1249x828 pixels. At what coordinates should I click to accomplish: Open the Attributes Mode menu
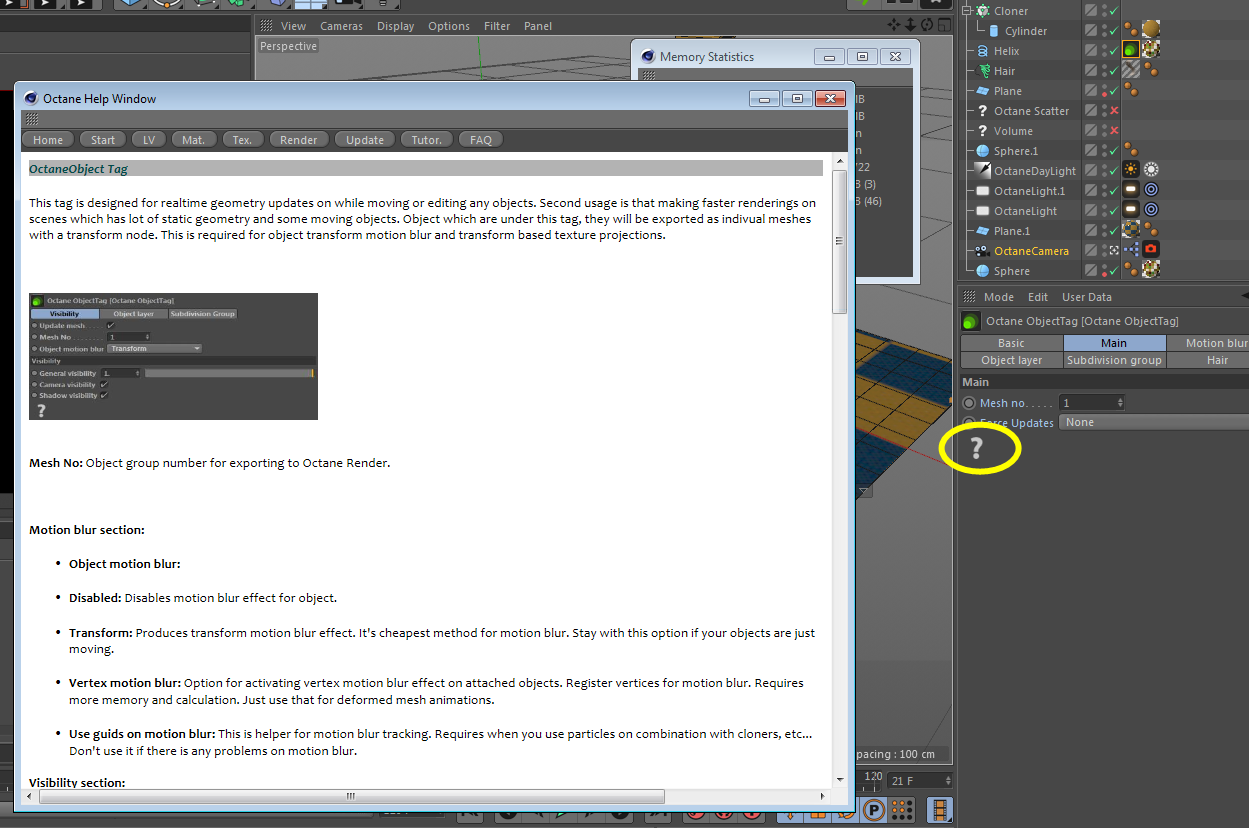(998, 297)
